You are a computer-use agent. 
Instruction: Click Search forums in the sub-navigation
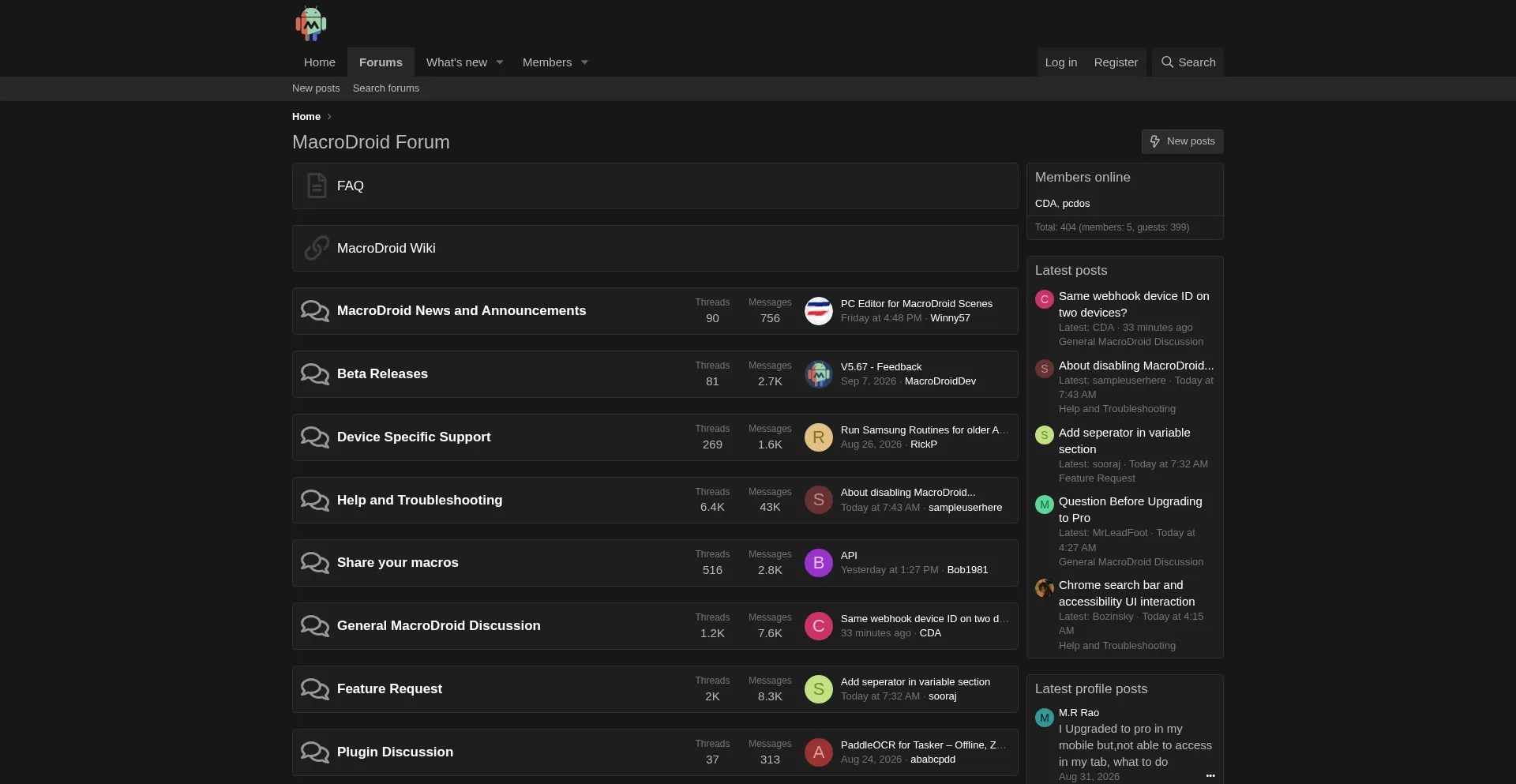click(386, 88)
